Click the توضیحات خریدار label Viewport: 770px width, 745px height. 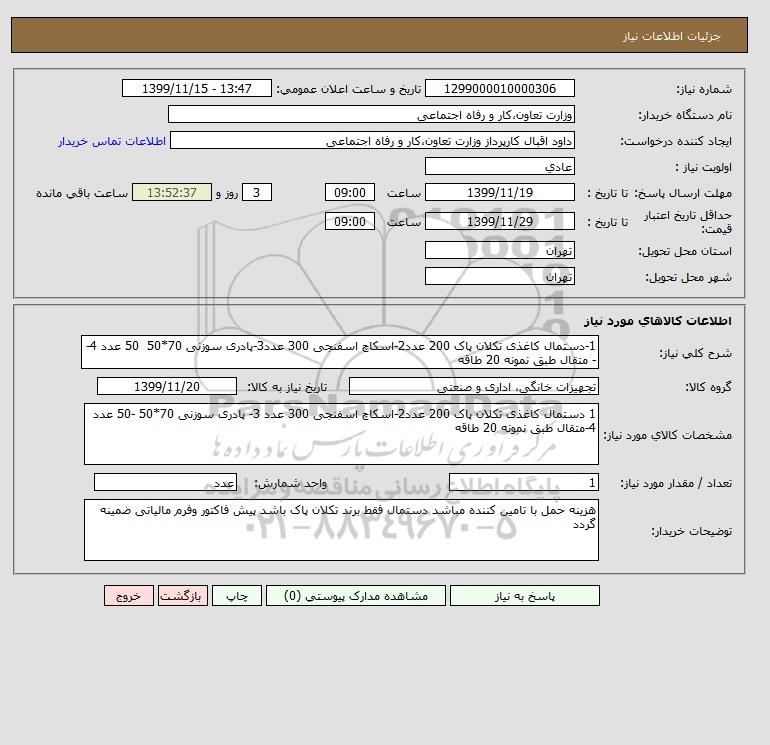(691, 531)
